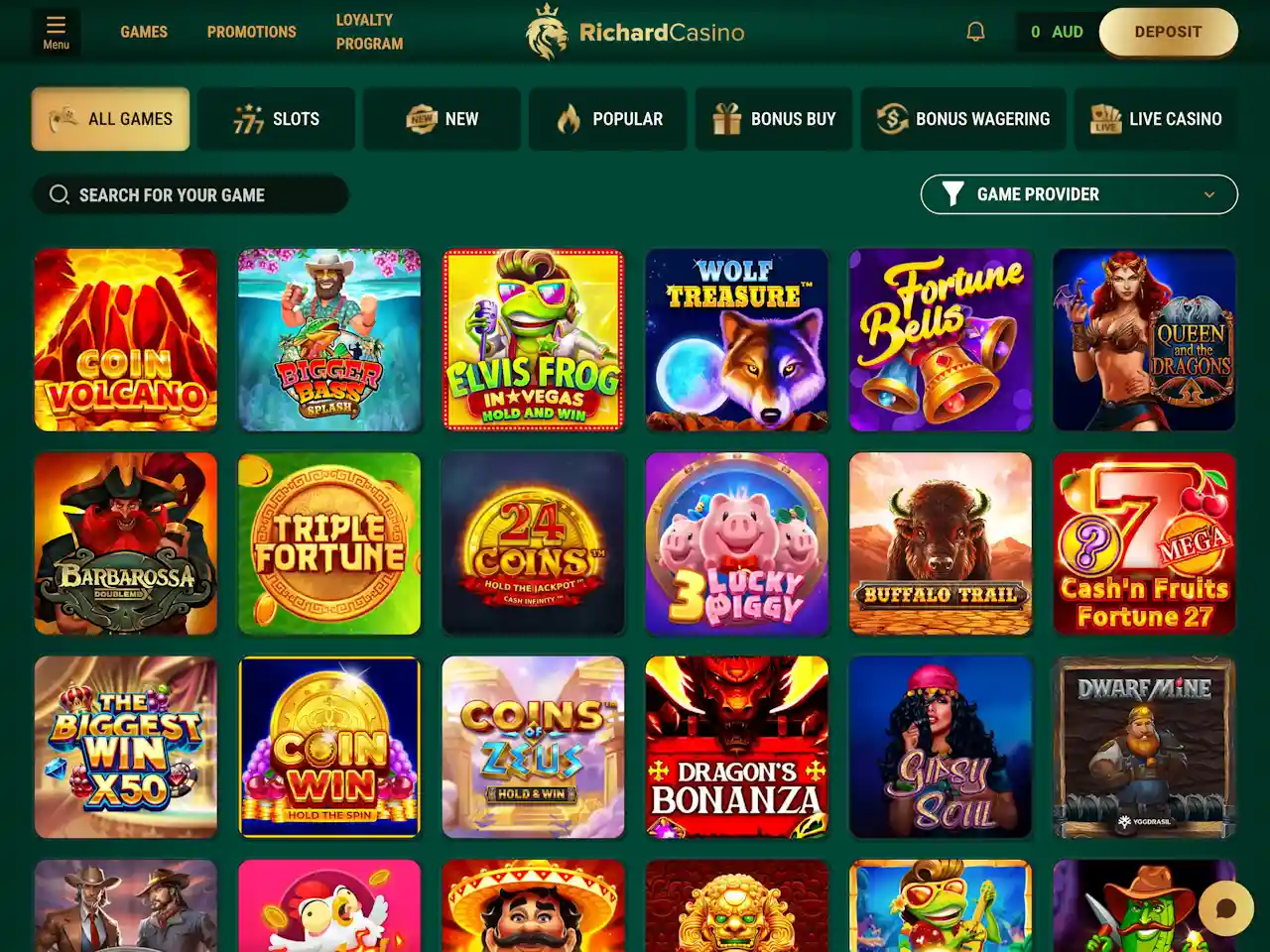Select the Live Casino tab
Screen dimensions: 1270x952
1156,119
